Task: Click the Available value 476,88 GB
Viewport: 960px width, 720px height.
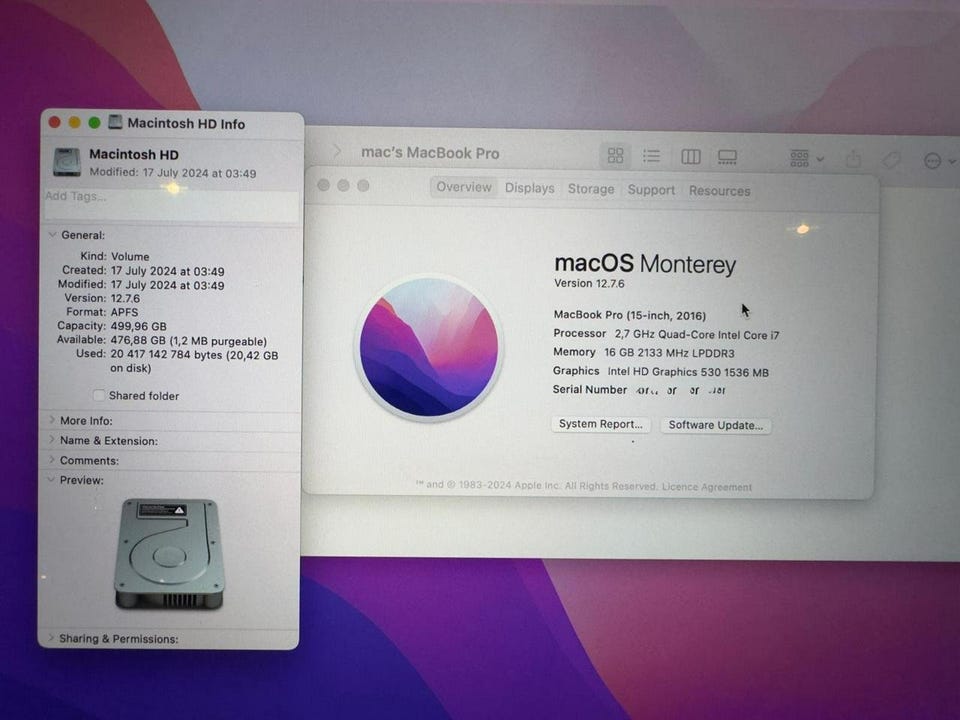Action: tap(189, 341)
